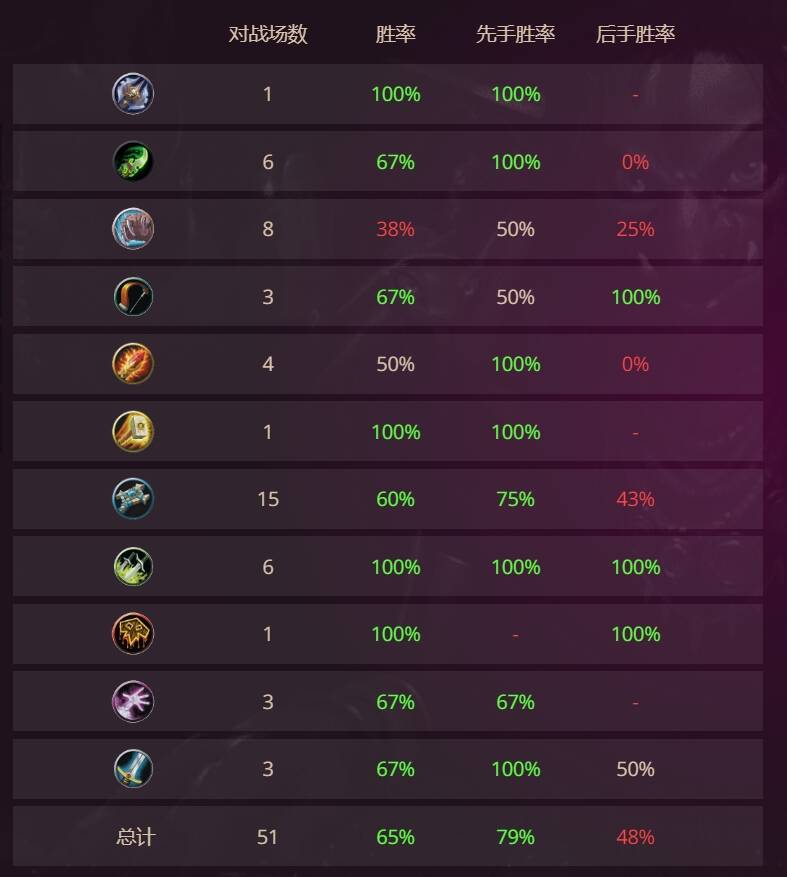Screen dimensions: 787x877
Task: Click the 15 matches count cell
Action: point(268,499)
